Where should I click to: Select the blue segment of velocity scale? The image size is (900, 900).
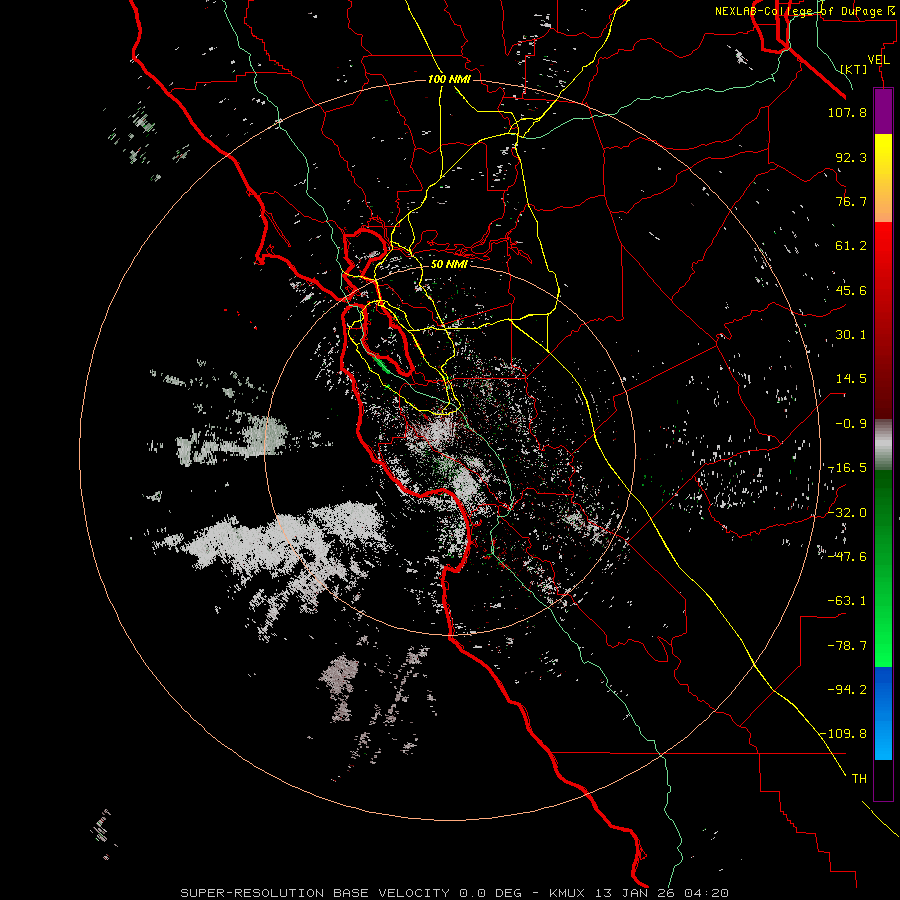tap(883, 713)
